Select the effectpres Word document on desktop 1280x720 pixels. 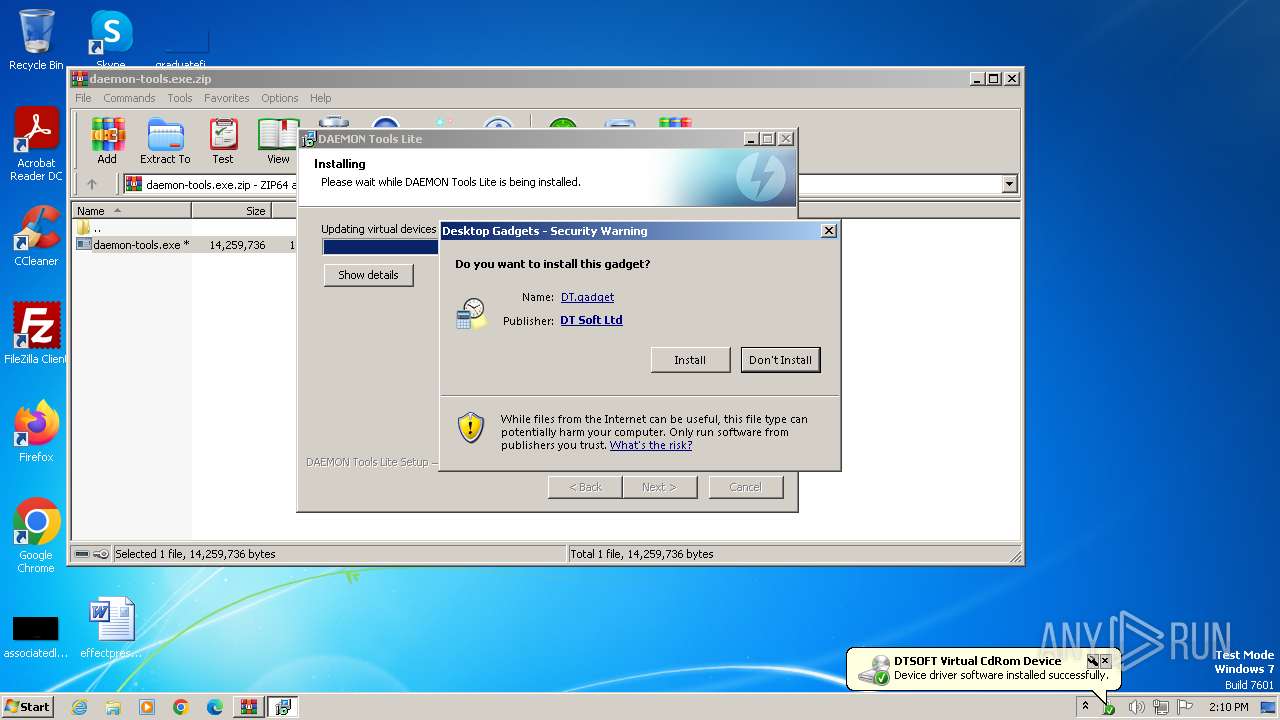click(110, 628)
